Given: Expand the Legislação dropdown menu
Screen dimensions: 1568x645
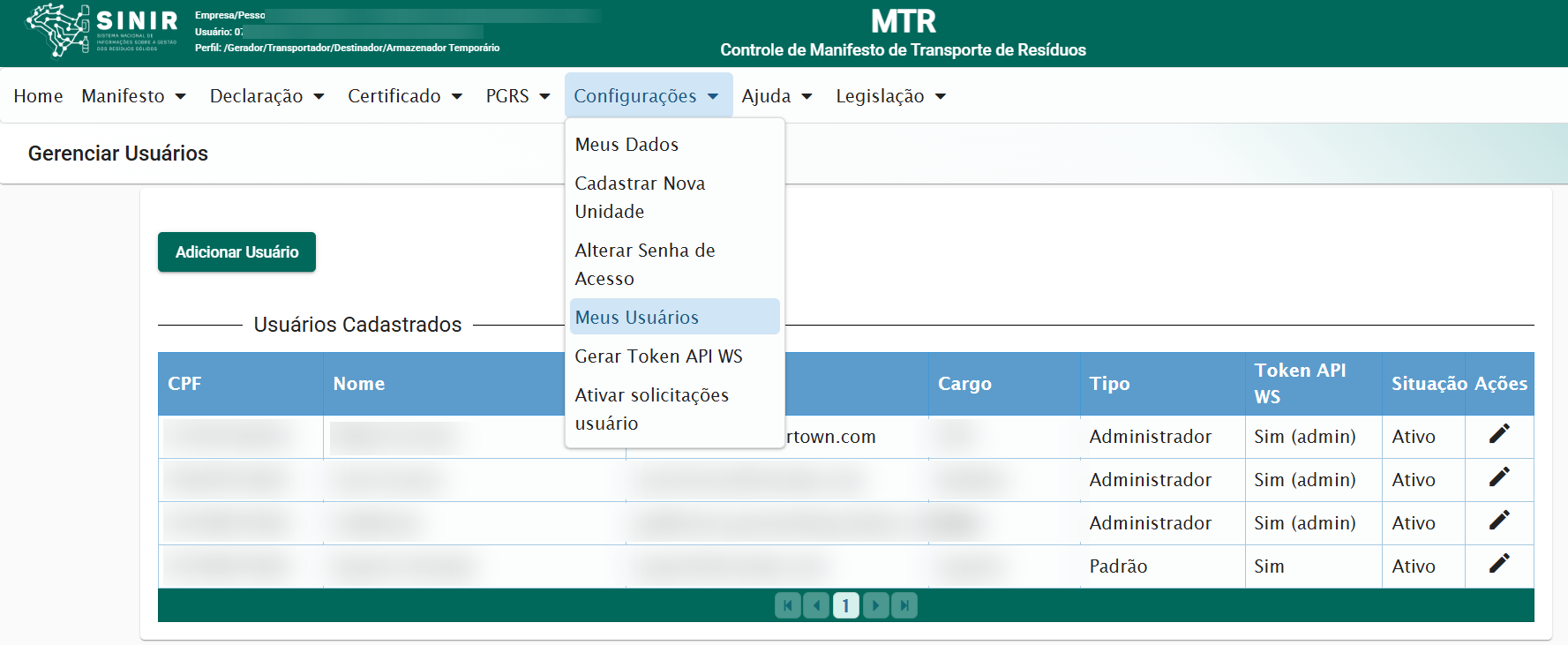Looking at the screenshot, I should (890, 96).
